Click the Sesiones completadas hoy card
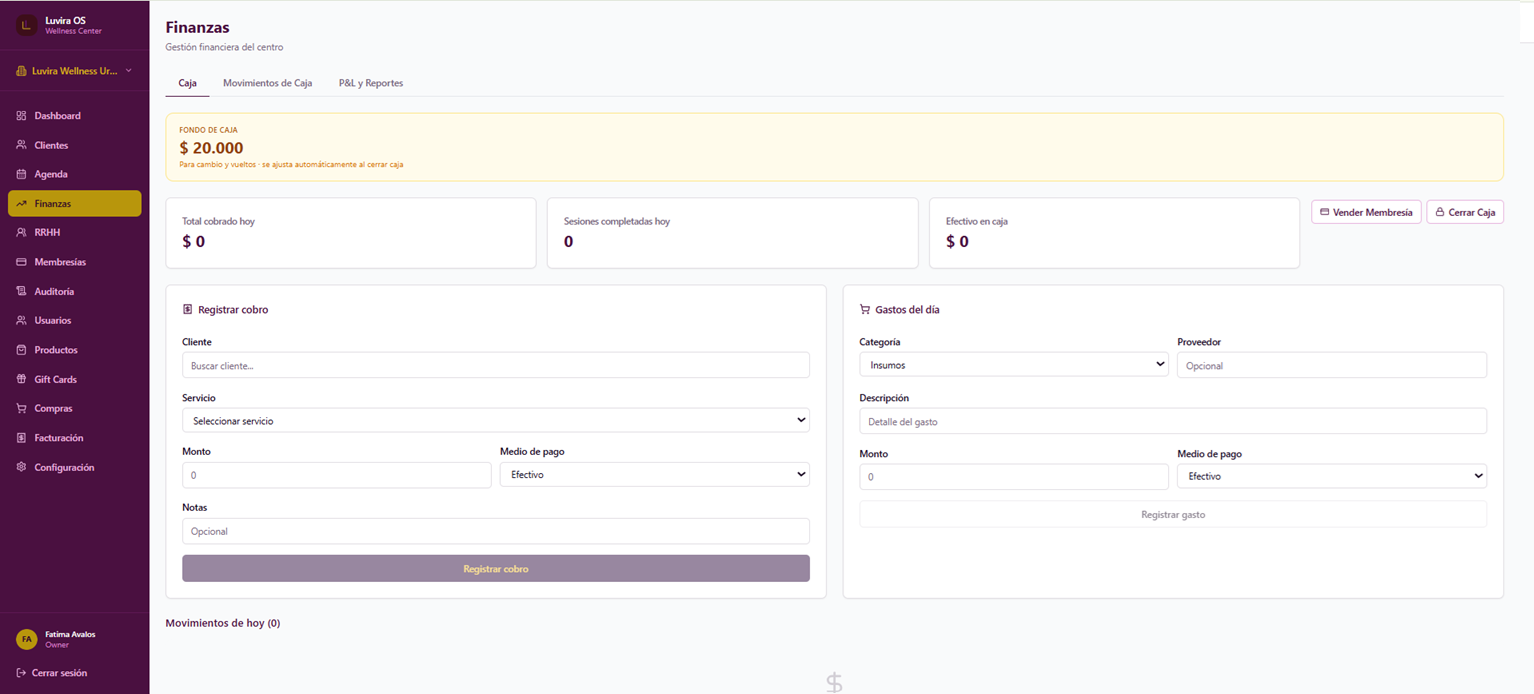Image resolution: width=1534 pixels, height=694 pixels. [733, 233]
